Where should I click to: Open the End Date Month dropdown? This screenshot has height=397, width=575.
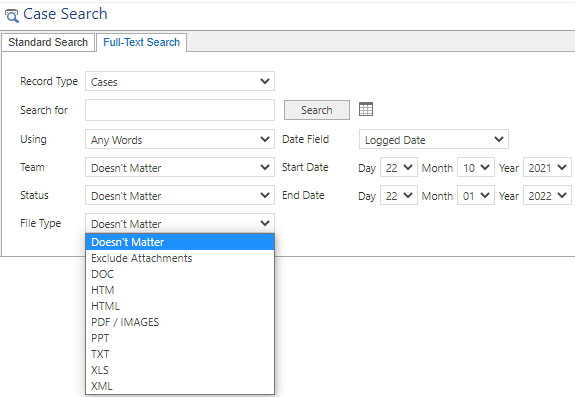tap(476, 195)
